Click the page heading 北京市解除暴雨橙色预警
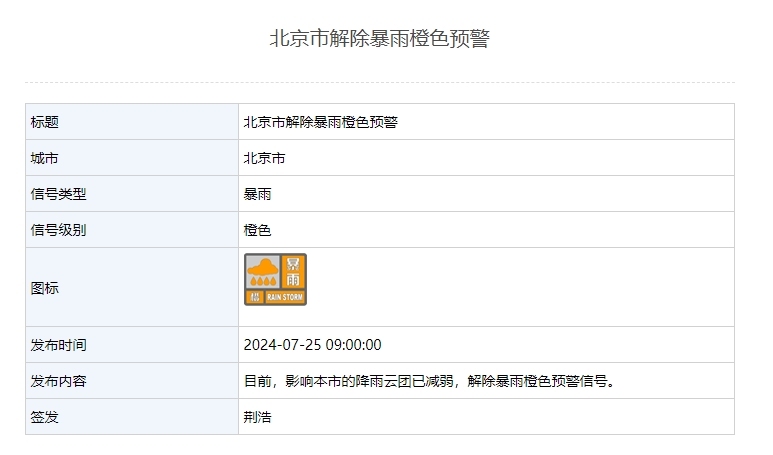This screenshot has height=455, width=773. click(x=380, y=38)
